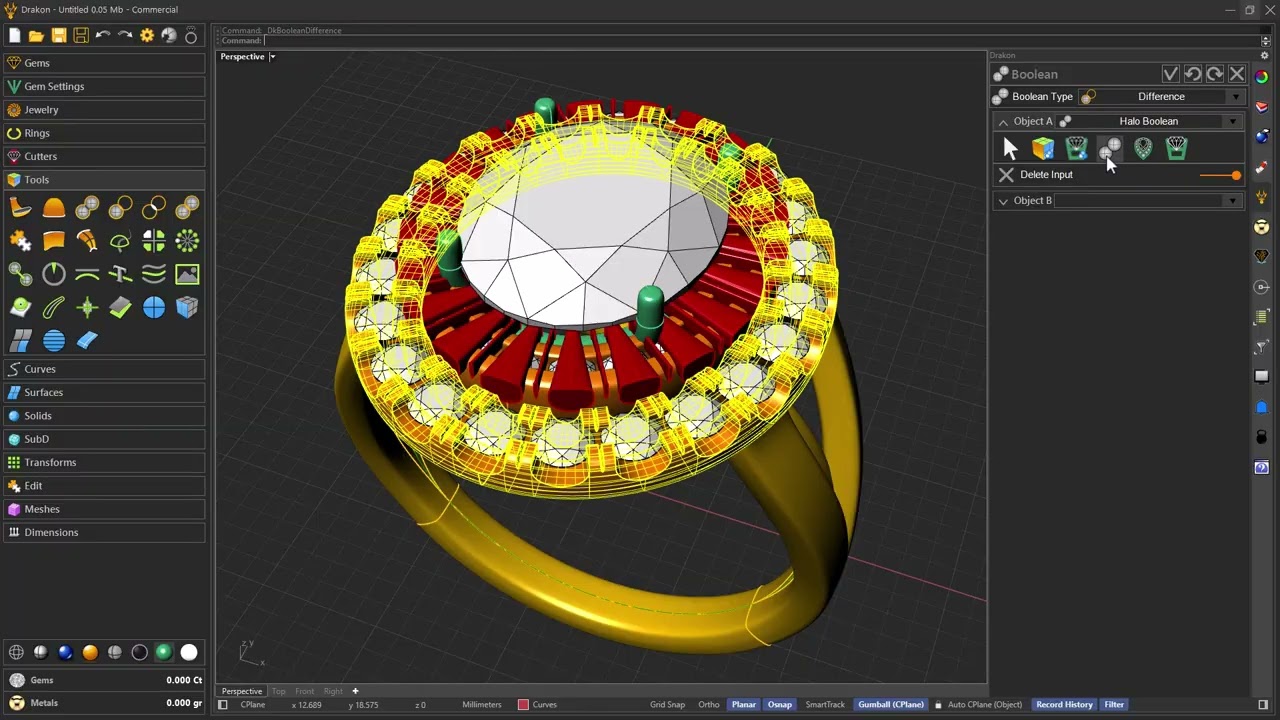1280x720 pixels.
Task: Collapse the Object A section chevron
Action: point(1003,121)
